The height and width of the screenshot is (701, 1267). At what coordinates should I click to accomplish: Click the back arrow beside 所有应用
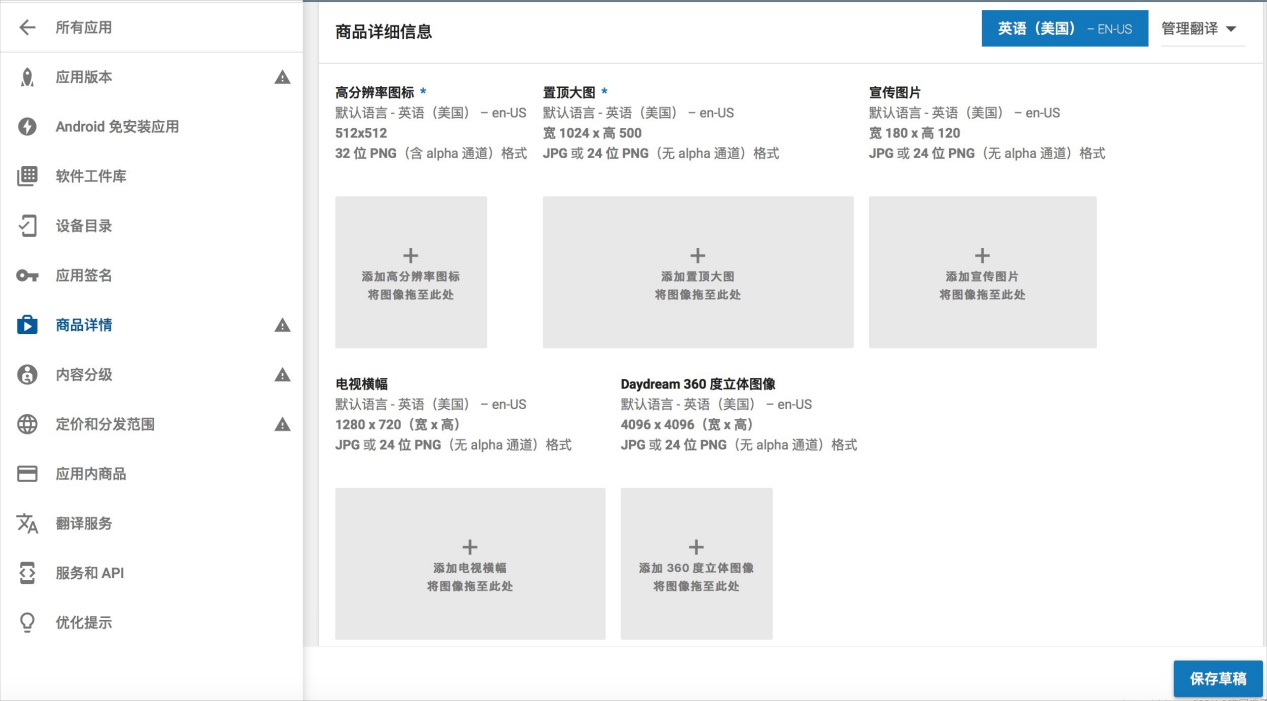[27, 28]
